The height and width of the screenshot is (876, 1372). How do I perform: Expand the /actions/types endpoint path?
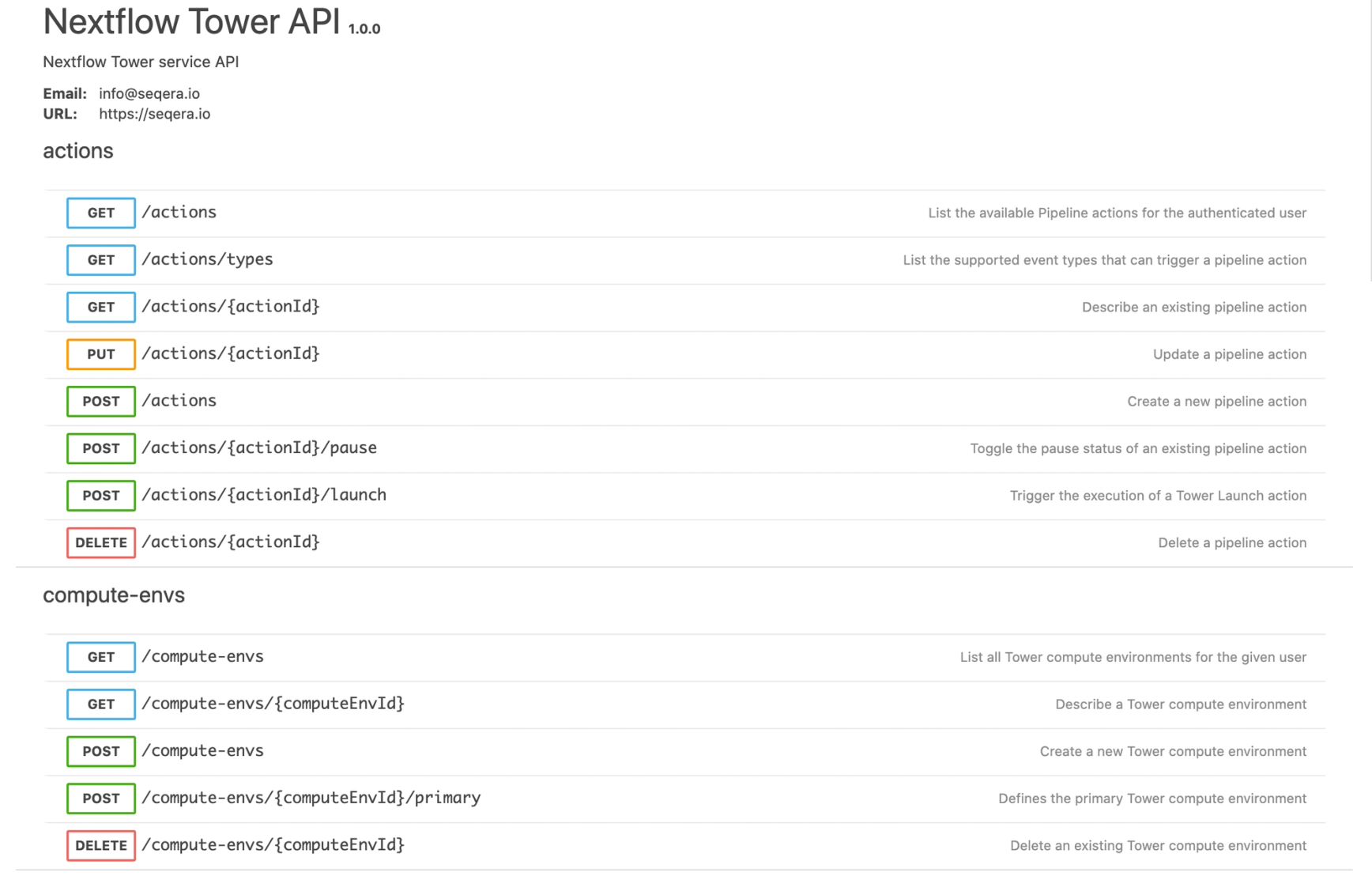click(207, 259)
